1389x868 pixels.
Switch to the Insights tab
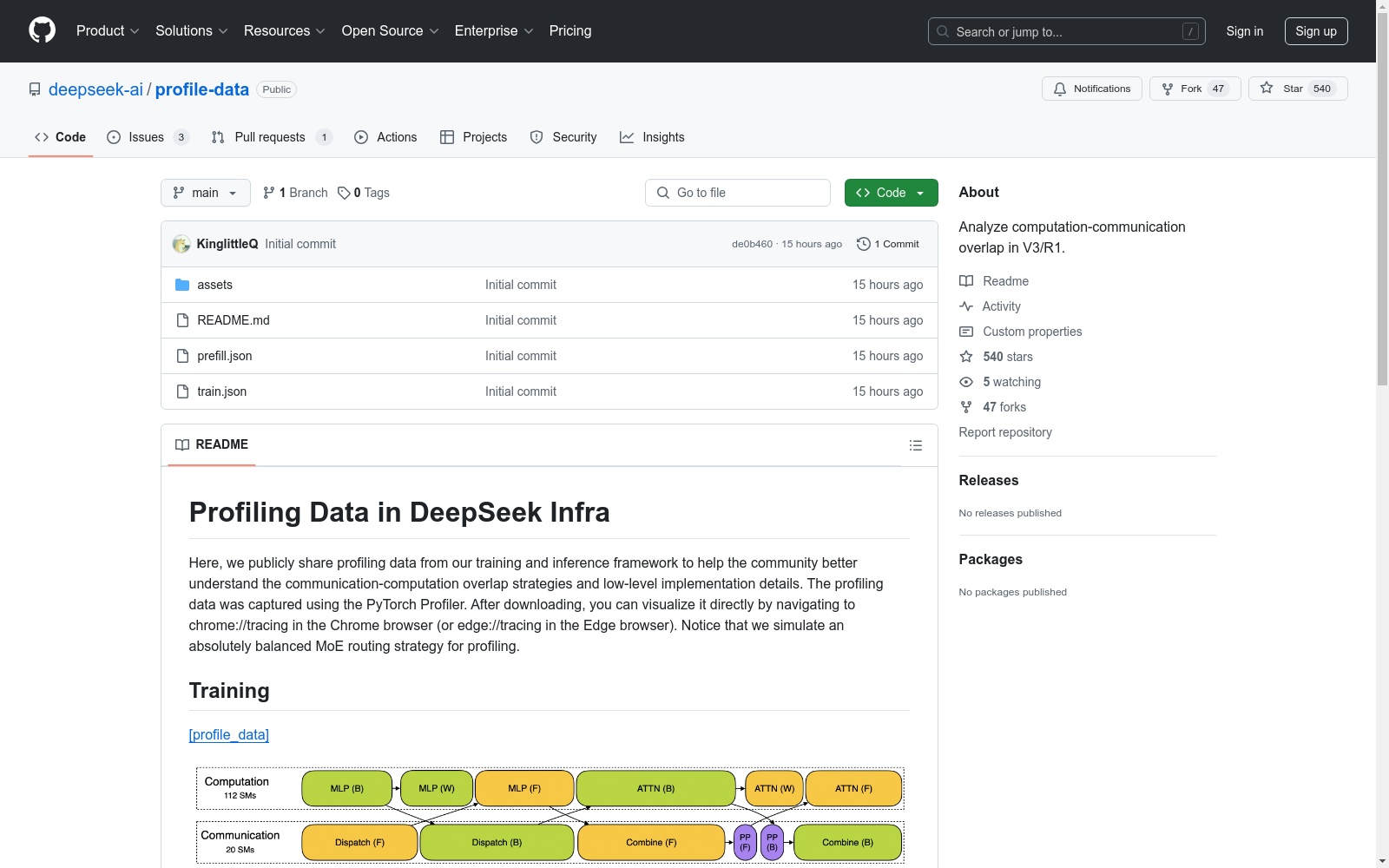(652, 137)
